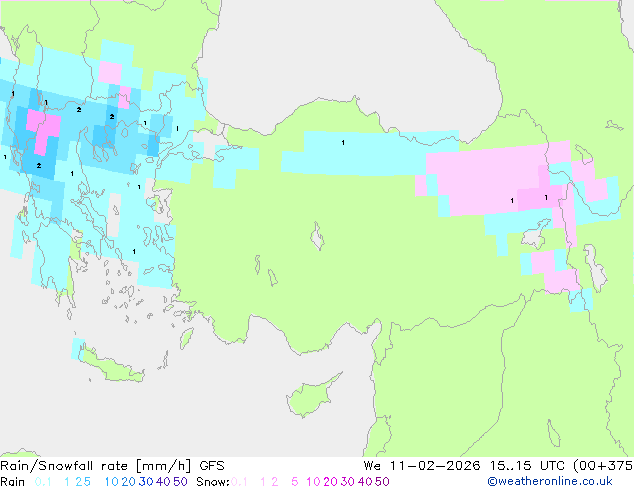
Task: Pick the Snow 30 legend color value
Action: 347,482
